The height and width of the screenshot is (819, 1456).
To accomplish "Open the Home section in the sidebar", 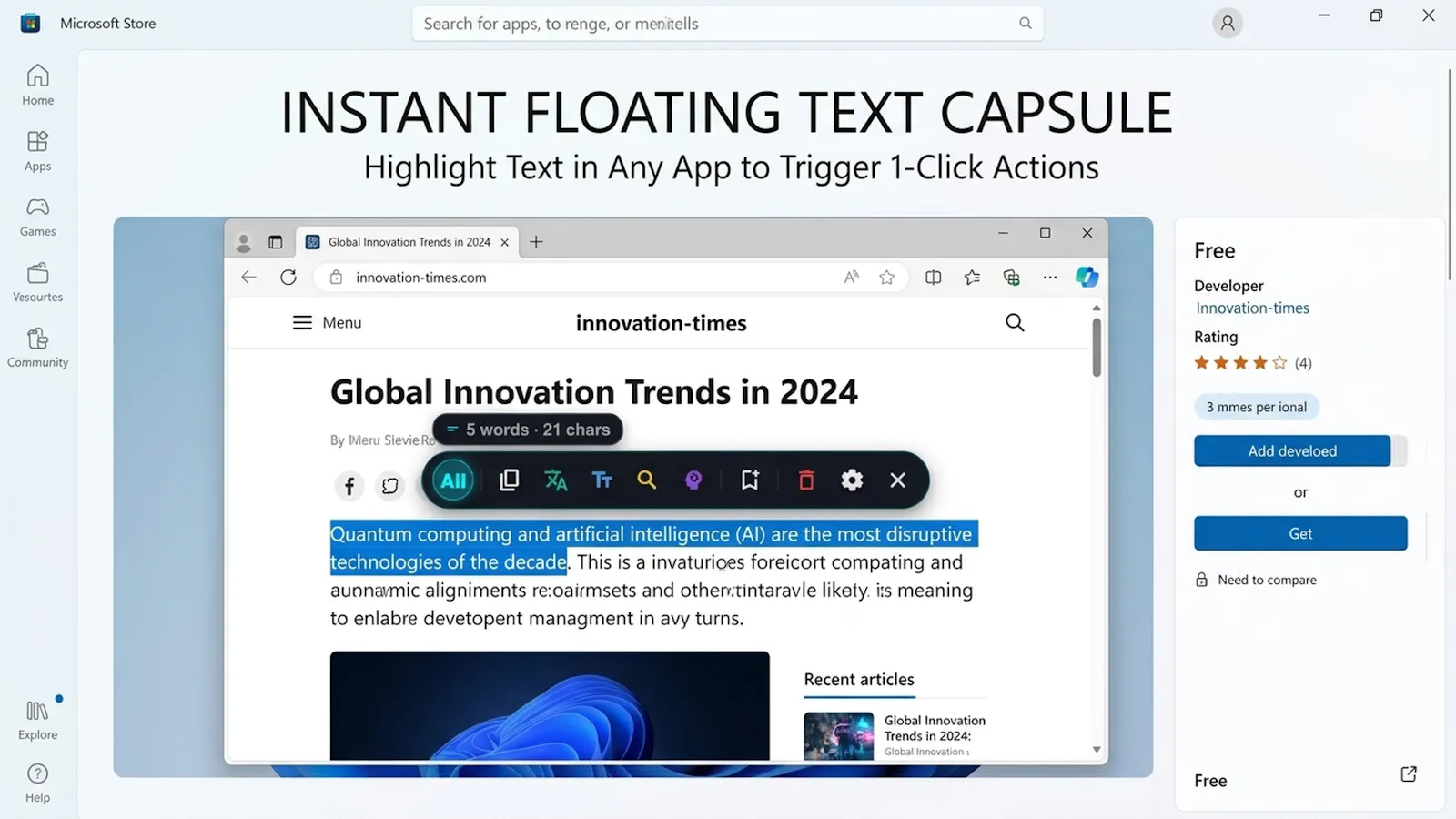I will click(38, 85).
